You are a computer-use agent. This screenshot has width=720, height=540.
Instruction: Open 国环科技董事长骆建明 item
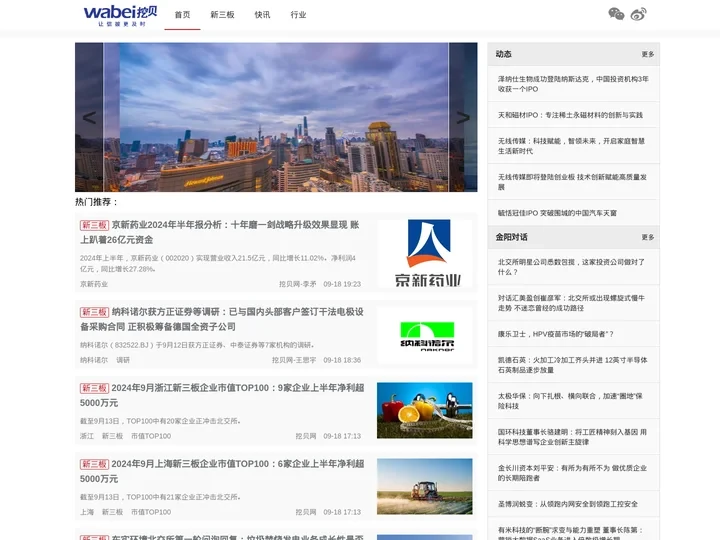pyautogui.click(x=573, y=437)
